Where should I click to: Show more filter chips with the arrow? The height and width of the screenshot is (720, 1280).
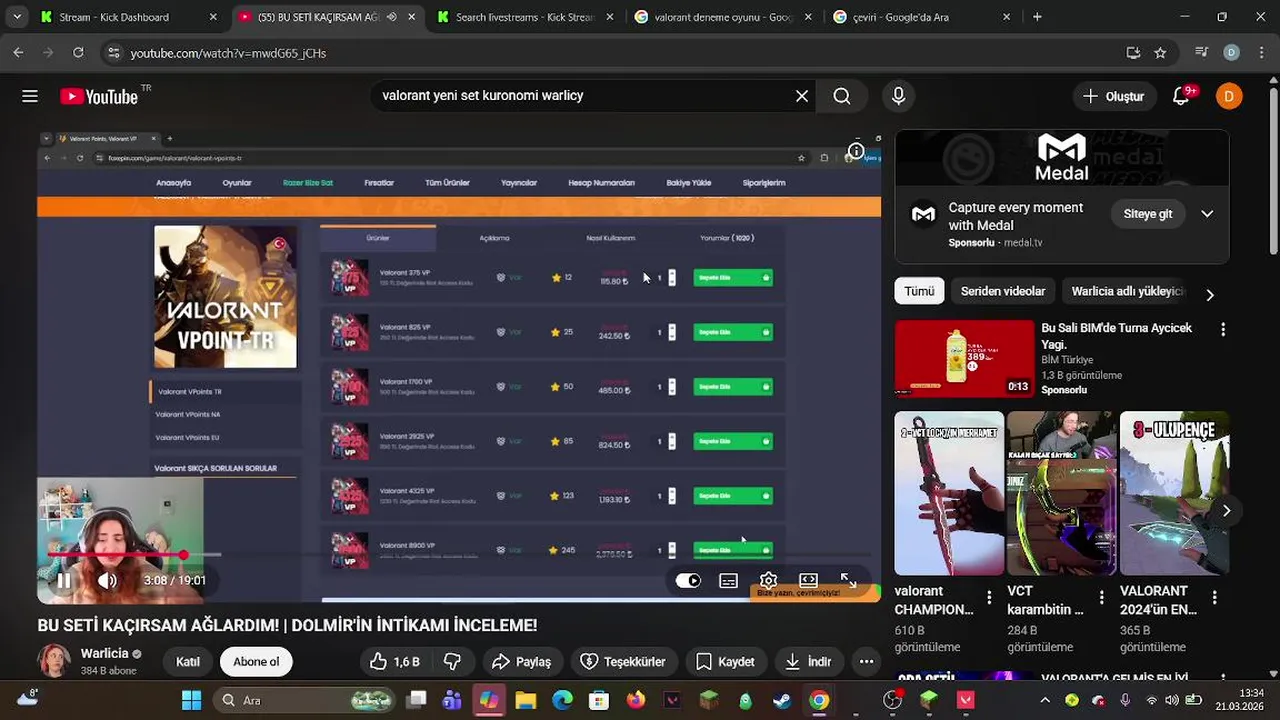1210,294
